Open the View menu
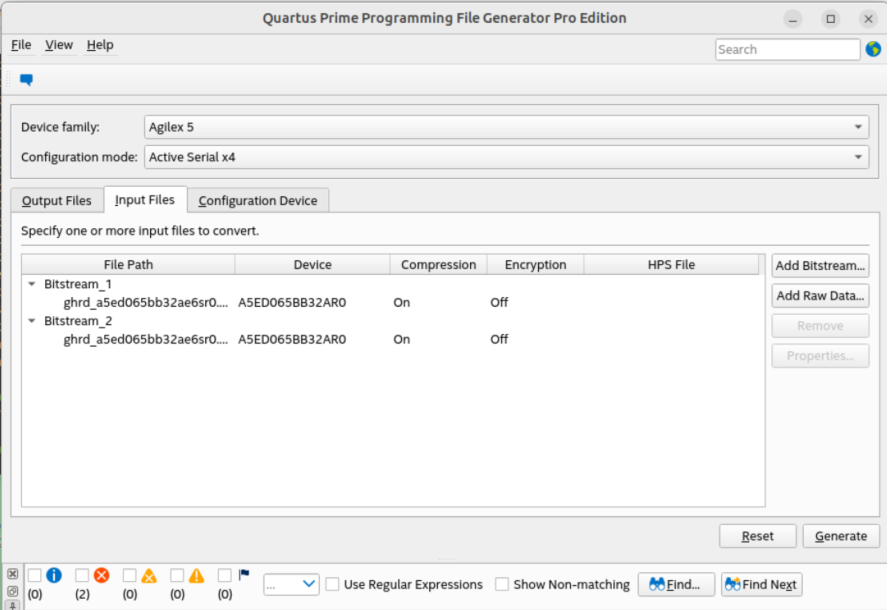Viewport: 889px width, 610px height. click(x=59, y=45)
